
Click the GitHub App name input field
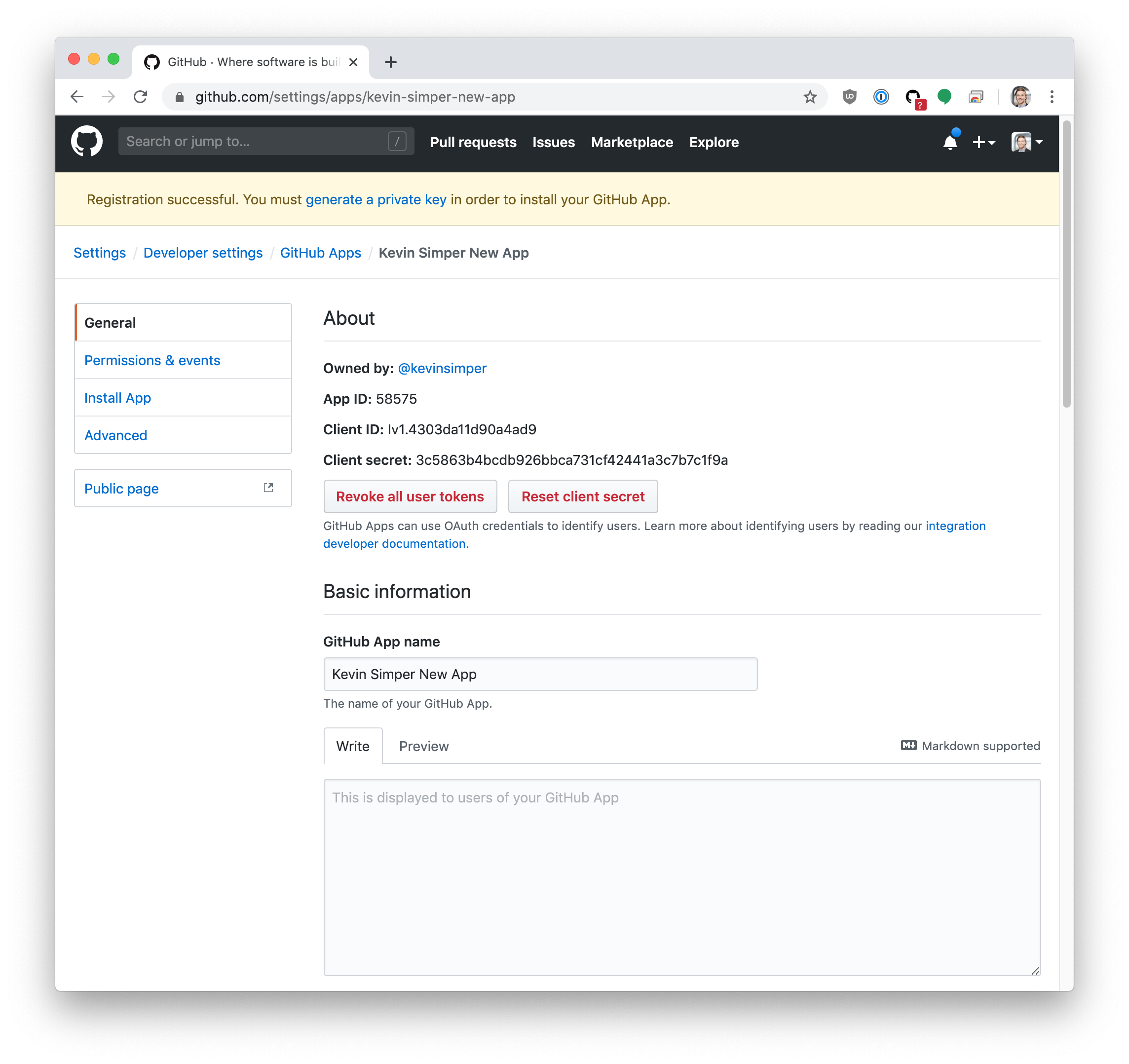click(540, 674)
